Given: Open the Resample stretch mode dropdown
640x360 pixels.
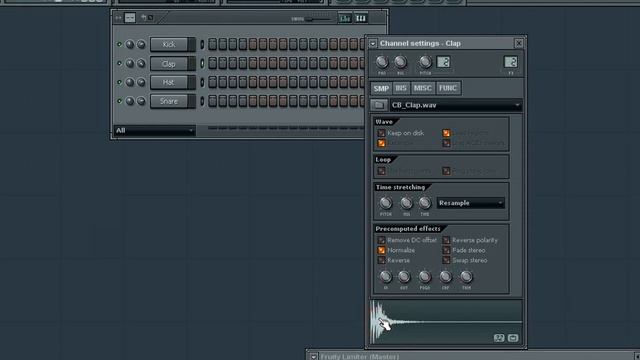Looking at the screenshot, I should [471, 203].
